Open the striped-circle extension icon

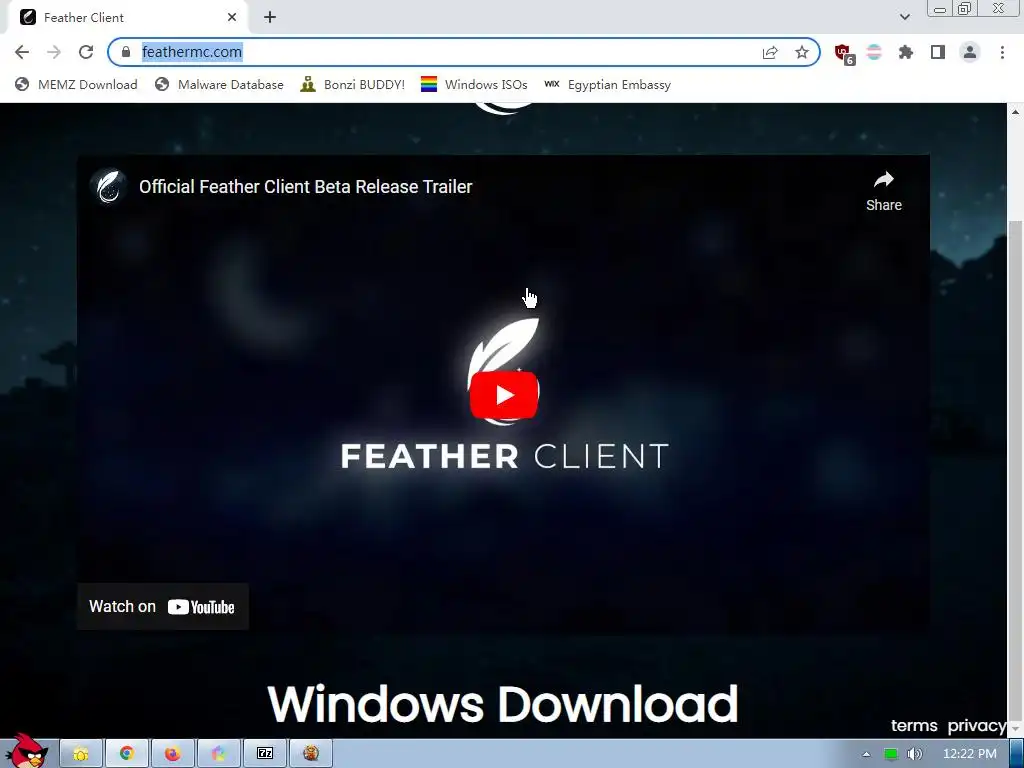pos(874,52)
